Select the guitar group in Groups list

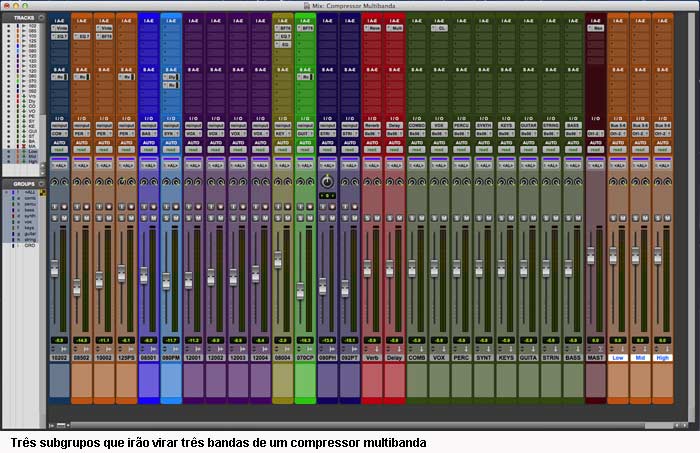tap(30, 233)
